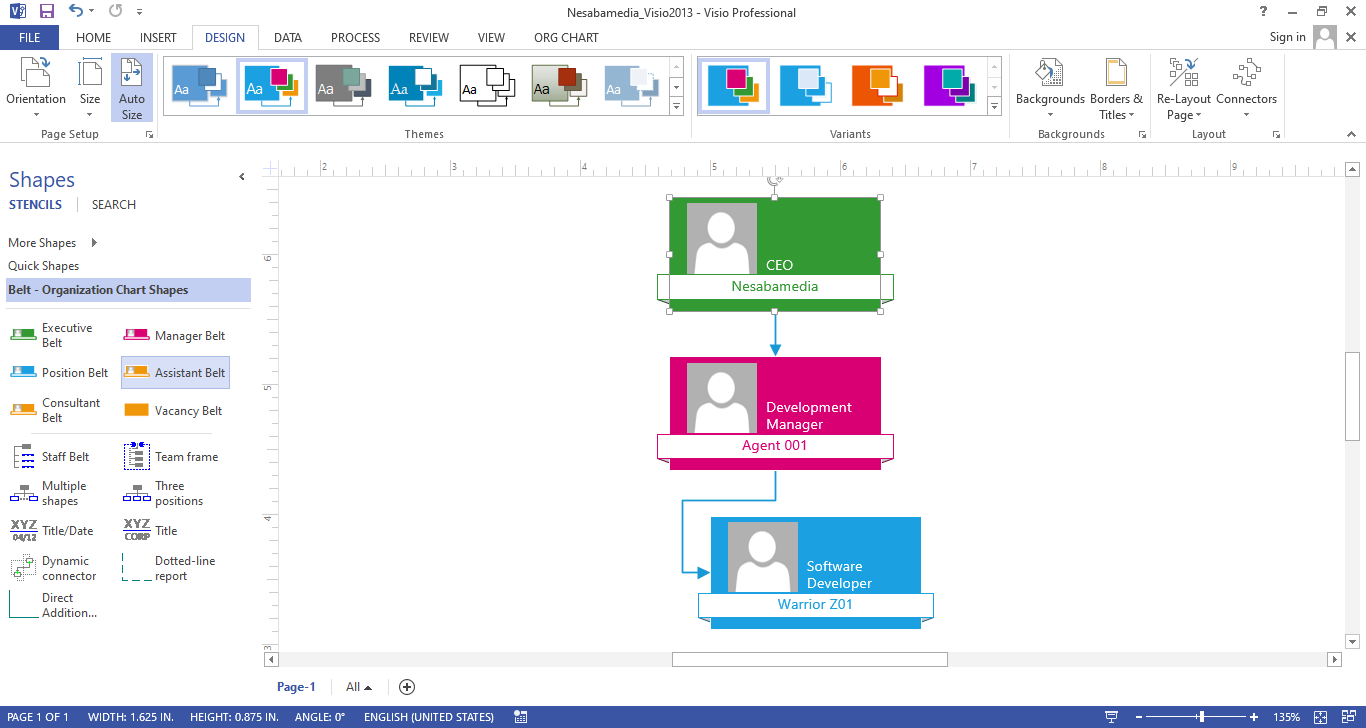1366x728 pixels.
Task: Click the Save icon in title bar
Action: (46, 12)
